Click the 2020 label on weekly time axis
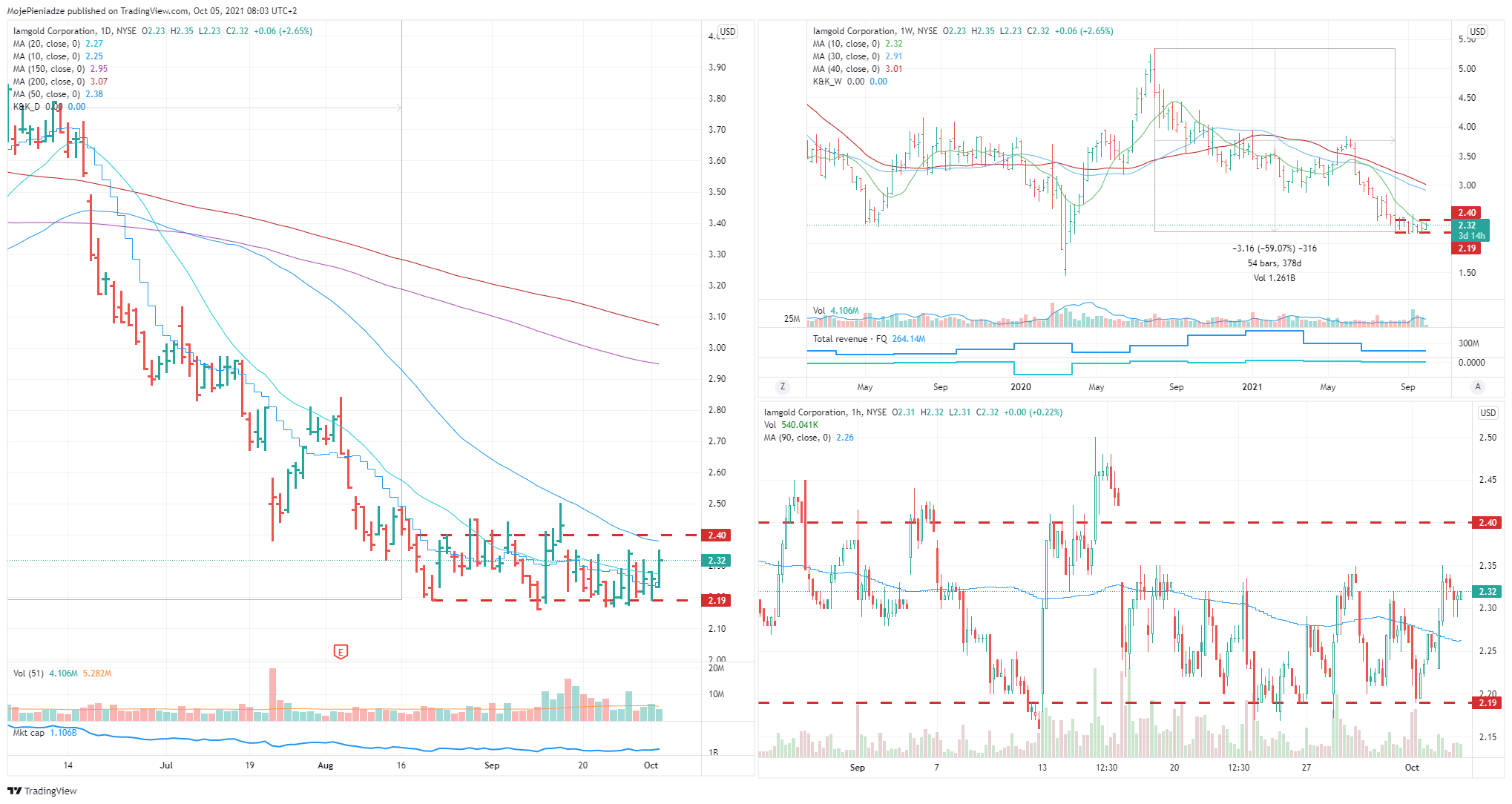 [1020, 387]
